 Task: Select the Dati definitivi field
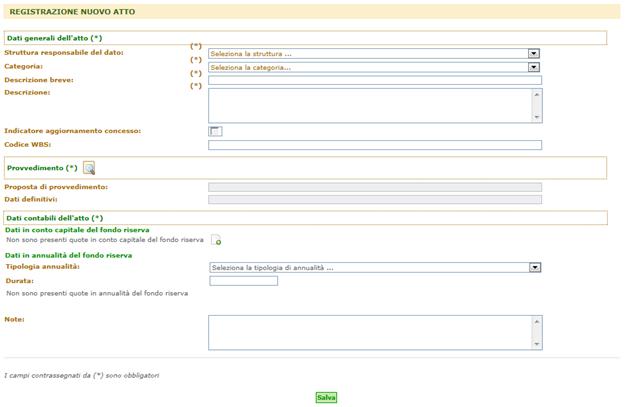[374, 200]
